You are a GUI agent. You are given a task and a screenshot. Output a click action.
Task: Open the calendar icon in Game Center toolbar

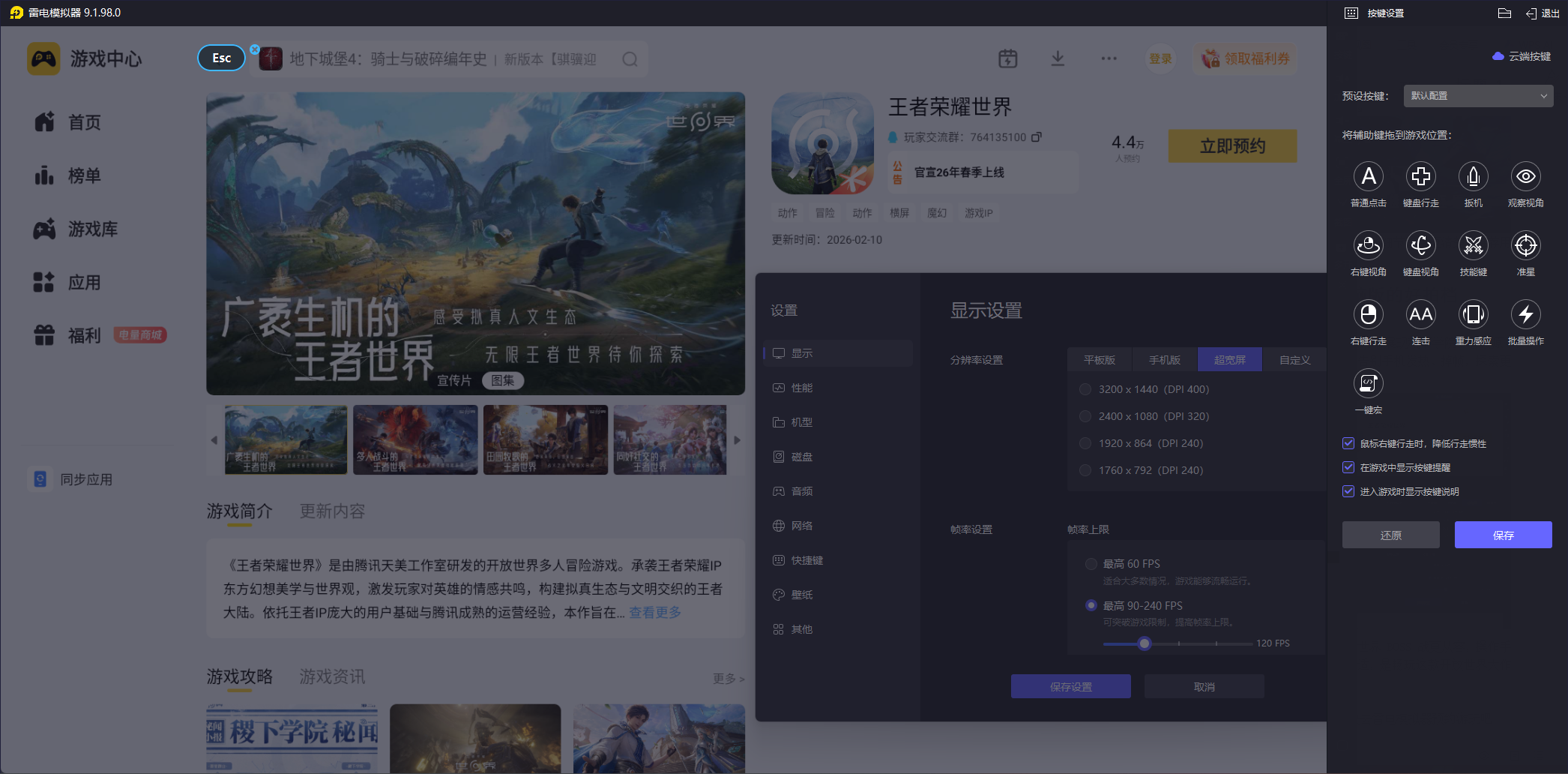pyautogui.click(x=1008, y=58)
